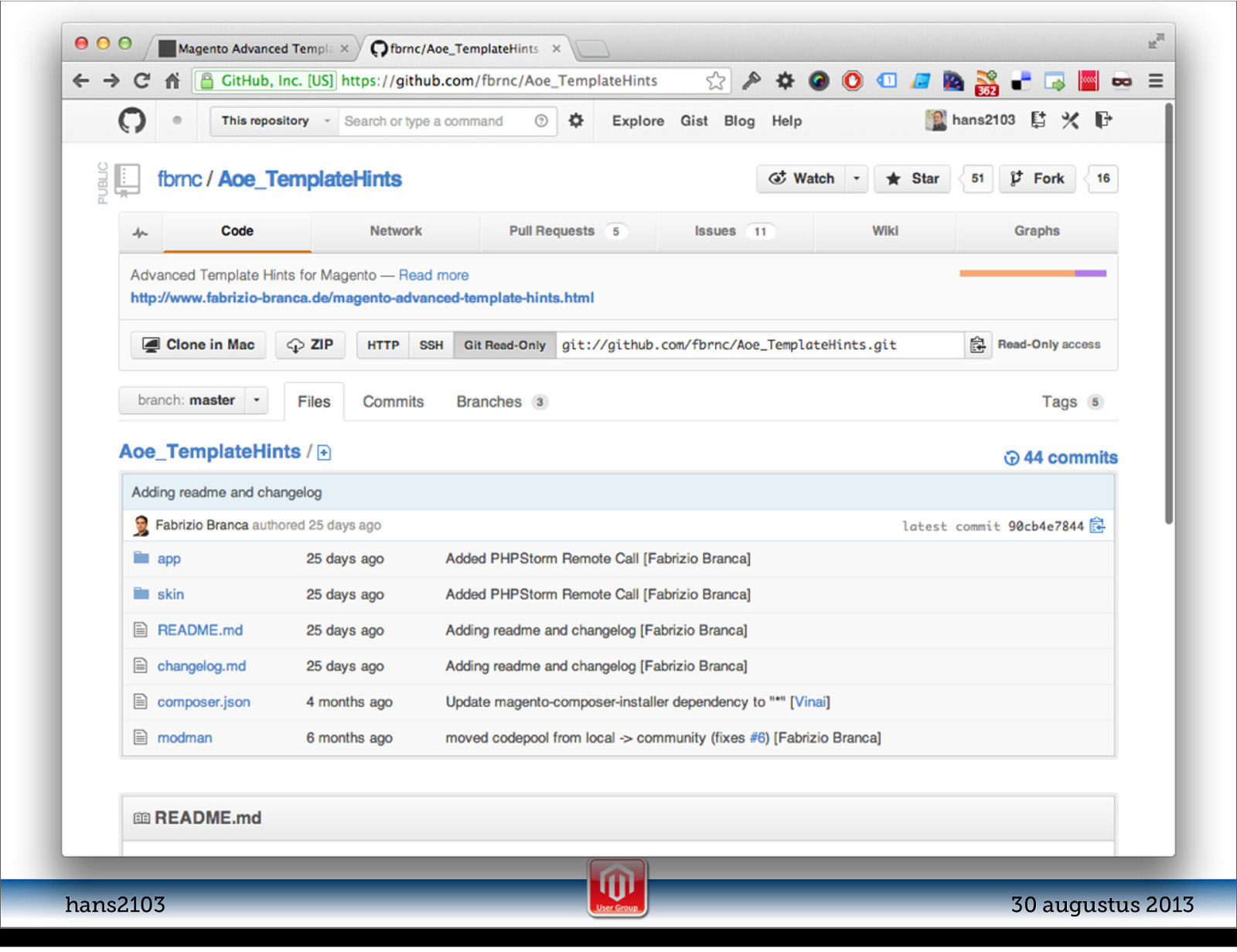Click the page vertical scrollbar

(1169, 313)
